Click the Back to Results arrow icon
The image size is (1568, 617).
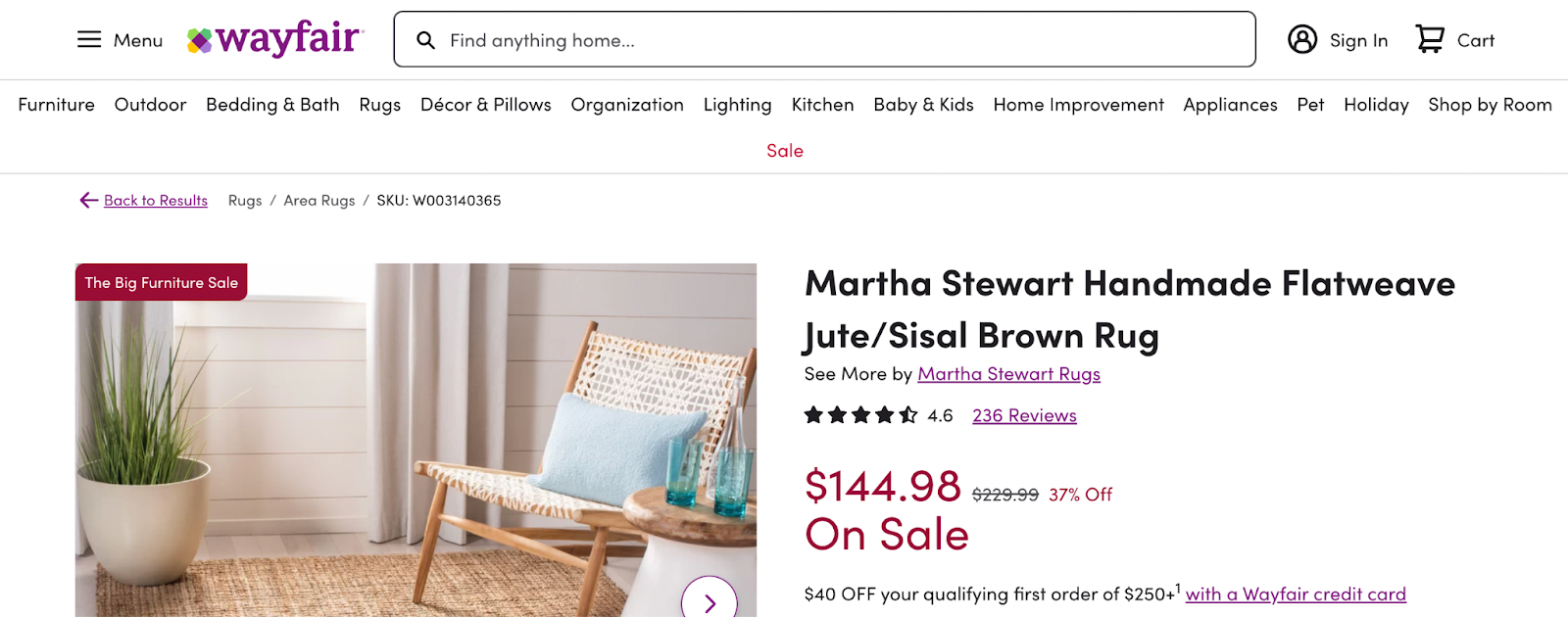pos(88,200)
